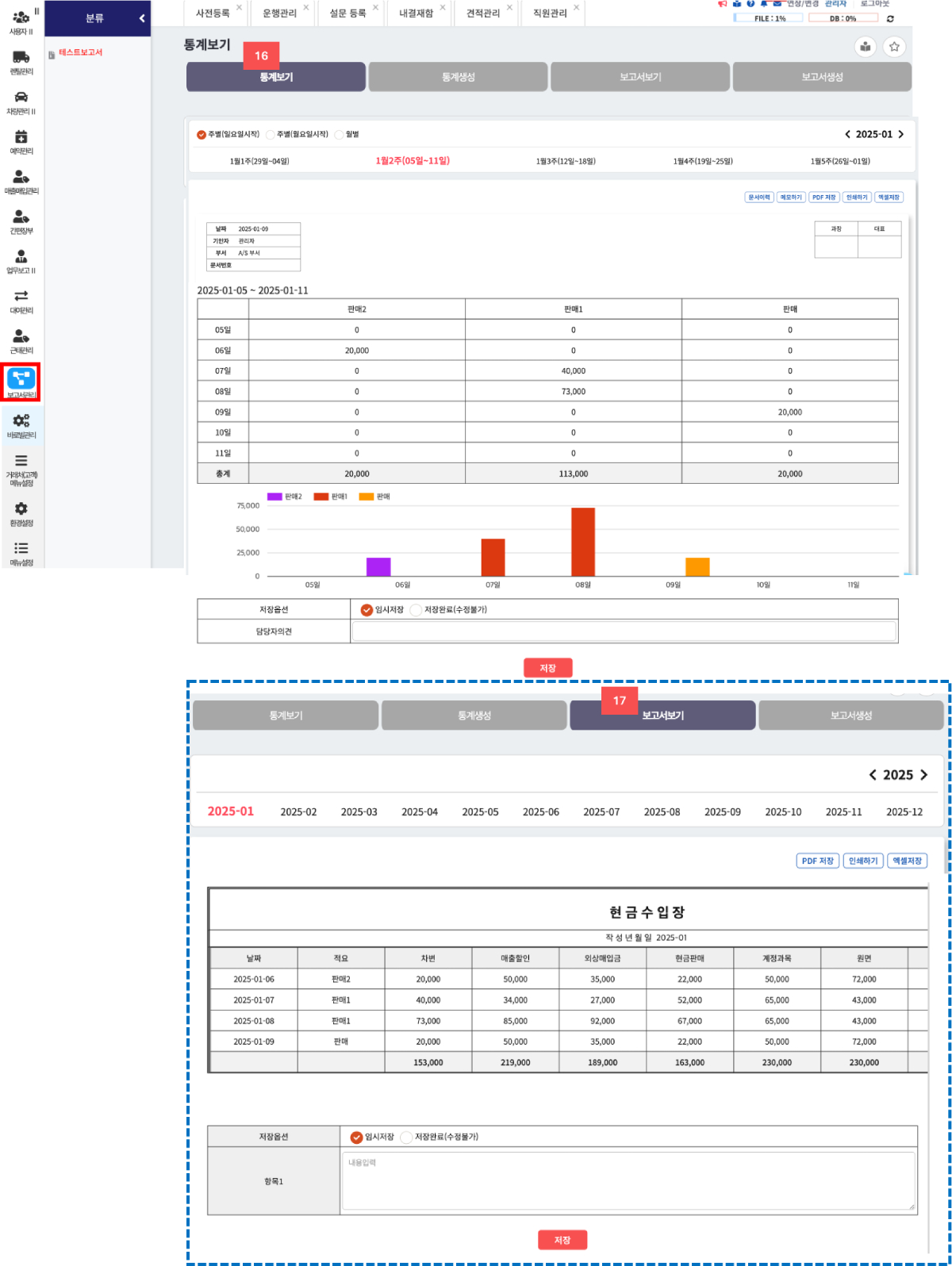Click the round reading-guide icon button
The height and width of the screenshot is (1266, 952).
pos(866,47)
